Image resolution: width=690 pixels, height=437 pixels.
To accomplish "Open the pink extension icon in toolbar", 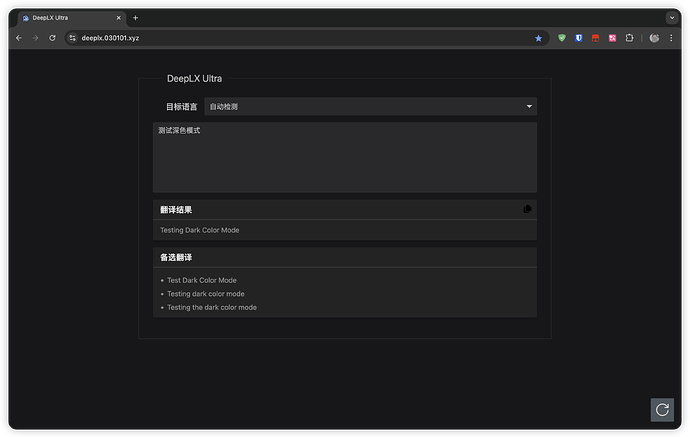I will [x=612, y=38].
